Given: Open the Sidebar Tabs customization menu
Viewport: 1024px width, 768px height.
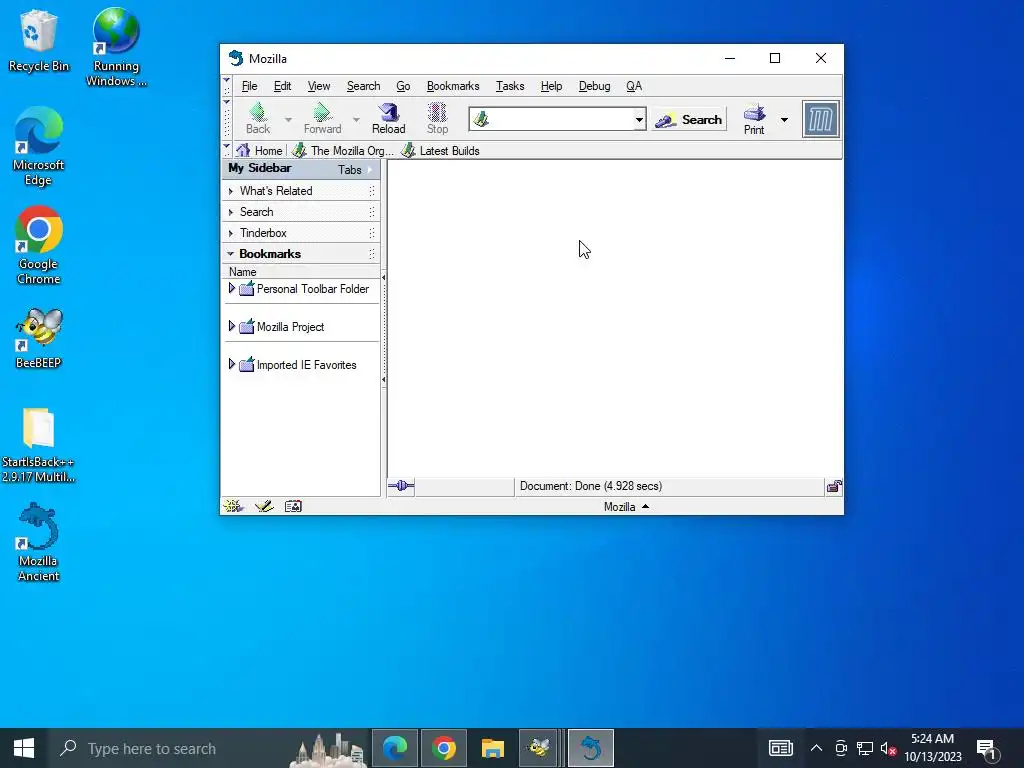Looking at the screenshot, I should click(355, 169).
